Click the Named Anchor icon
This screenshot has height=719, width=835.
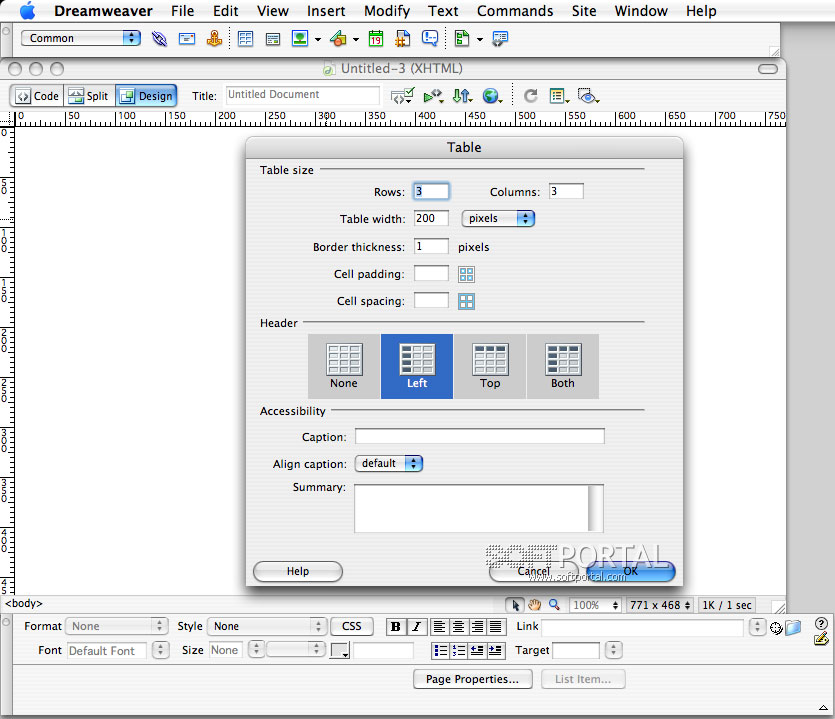coord(214,39)
